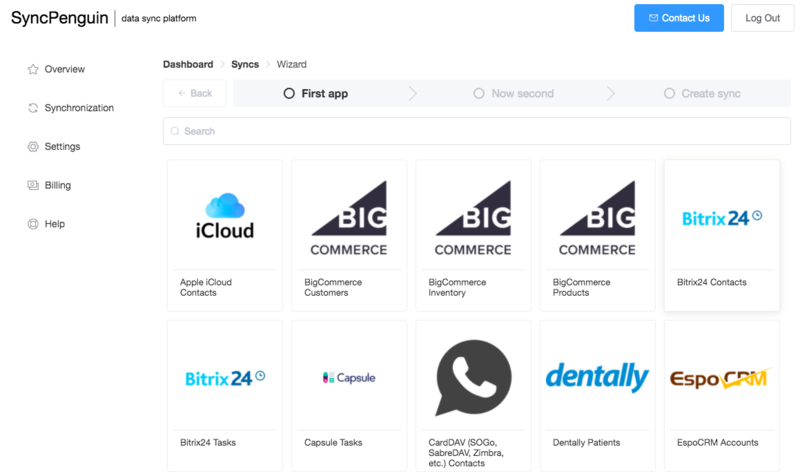Click the SyncPenguin logo text

click(60, 18)
